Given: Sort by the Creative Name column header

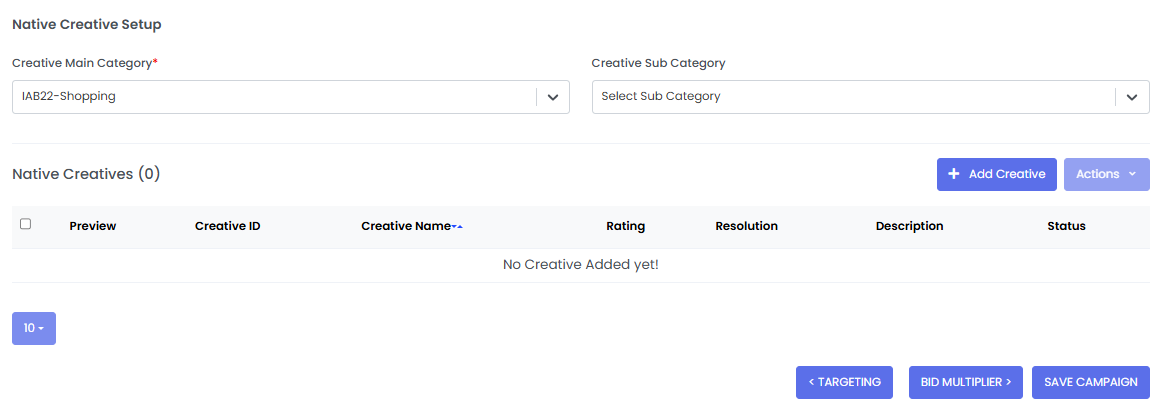Looking at the screenshot, I should click(x=406, y=226).
